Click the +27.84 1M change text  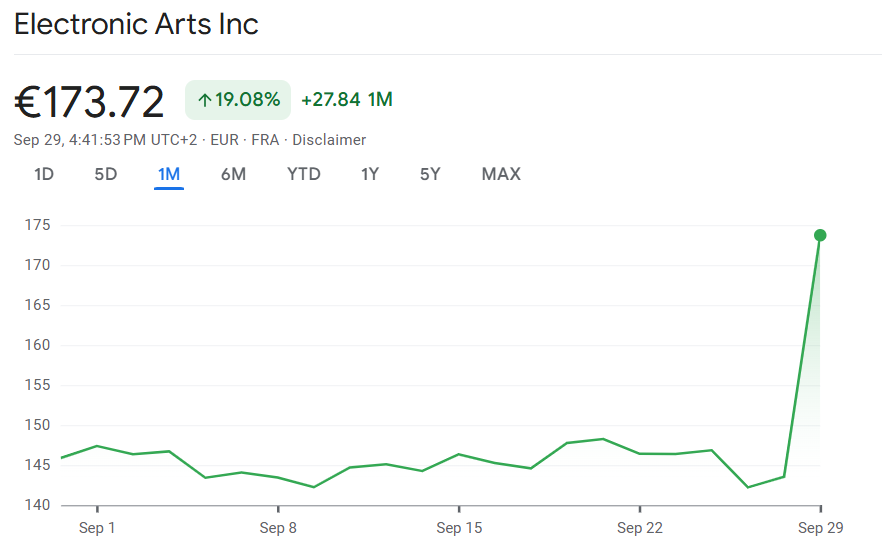point(346,99)
